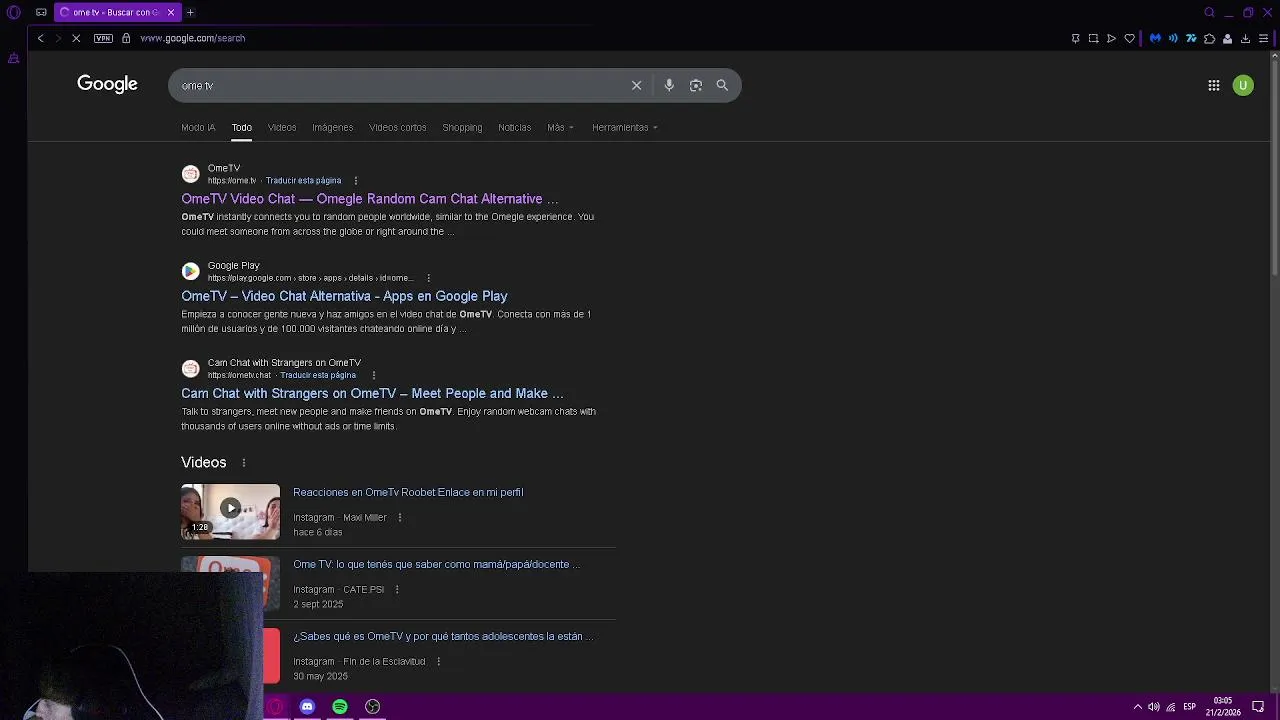The width and height of the screenshot is (1280, 720).
Task: Open options for Fin de la Esclavitud video
Action: click(x=438, y=661)
